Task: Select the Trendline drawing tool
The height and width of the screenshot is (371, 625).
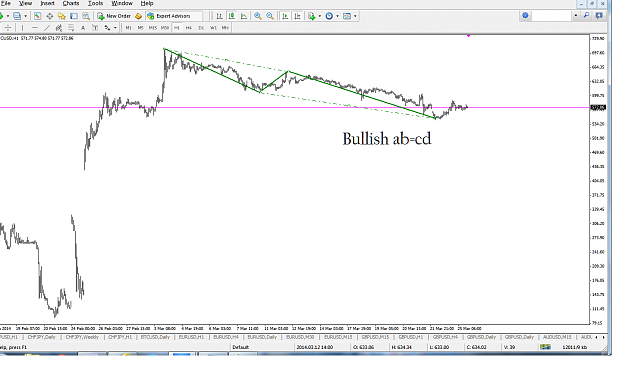Action: pos(47,28)
